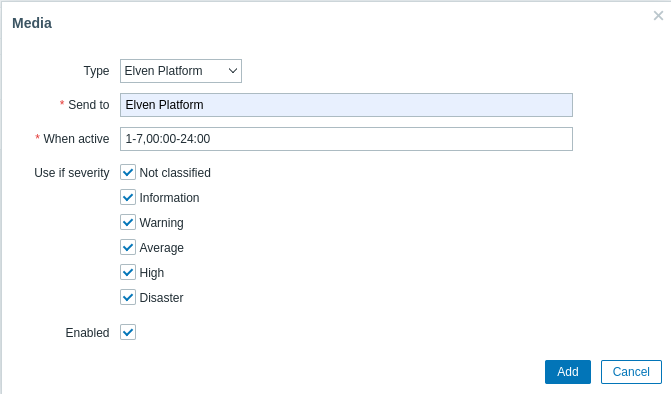Image resolution: width=671 pixels, height=394 pixels.
Task: Click the chevron arrow in the Type selector
Action: point(233,71)
